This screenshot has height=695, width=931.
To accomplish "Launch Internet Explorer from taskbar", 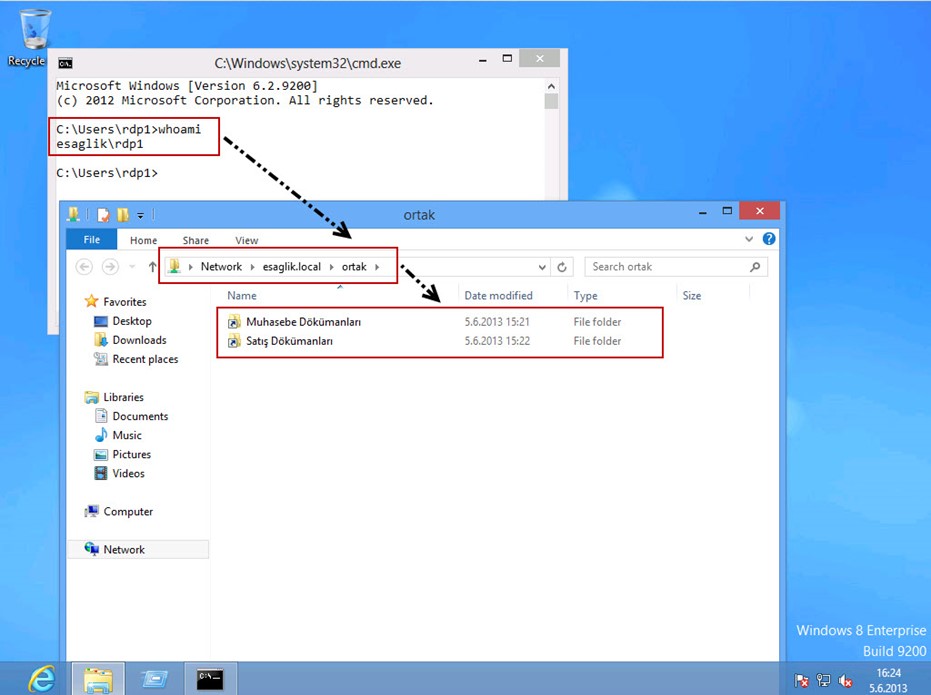I will (x=42, y=678).
